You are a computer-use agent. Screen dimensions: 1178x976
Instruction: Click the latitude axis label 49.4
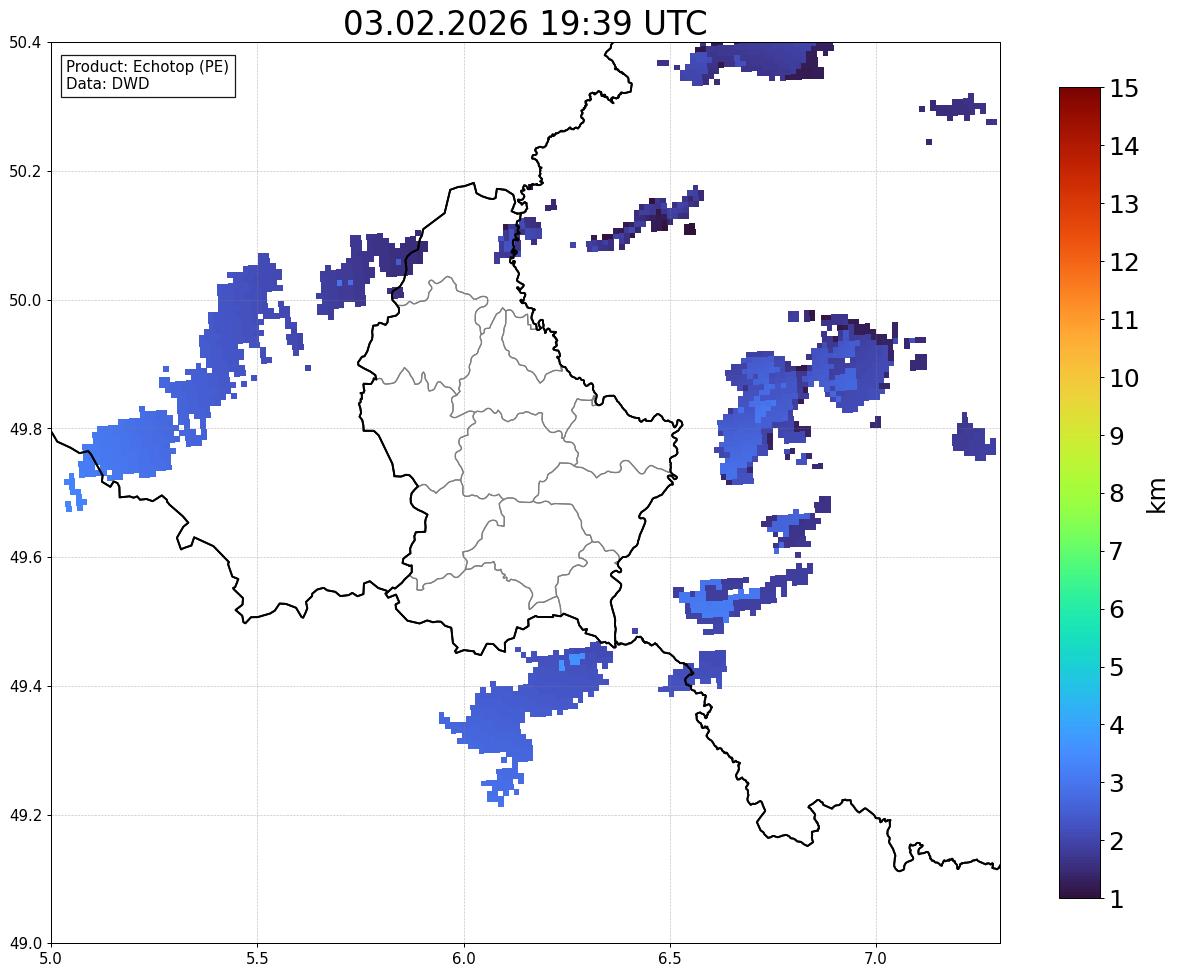(25, 686)
